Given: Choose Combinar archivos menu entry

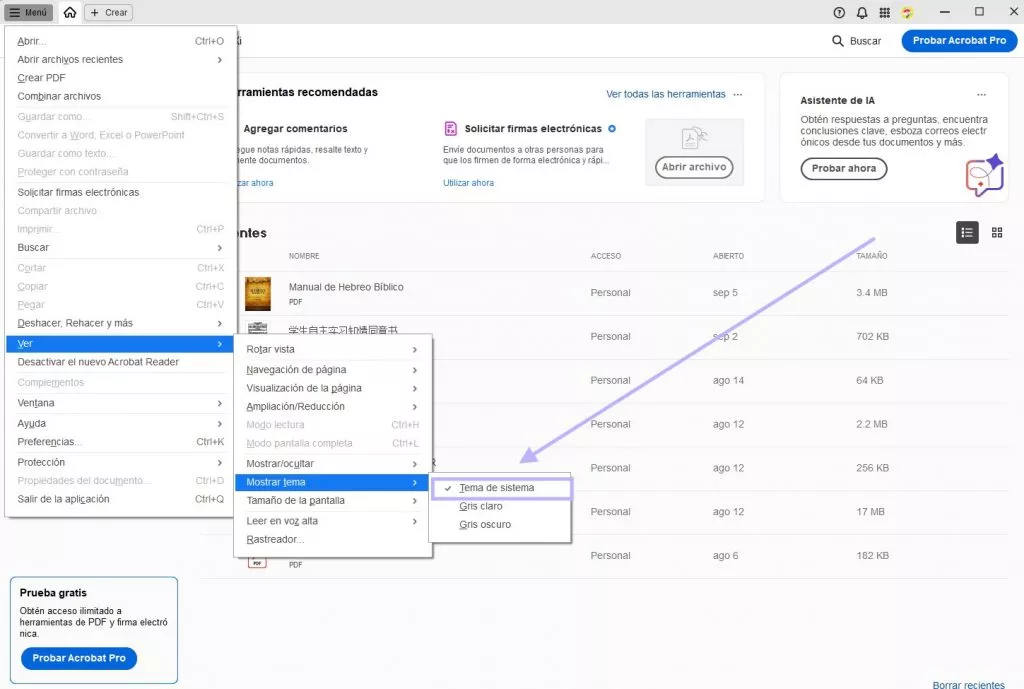Looking at the screenshot, I should coord(120,96).
